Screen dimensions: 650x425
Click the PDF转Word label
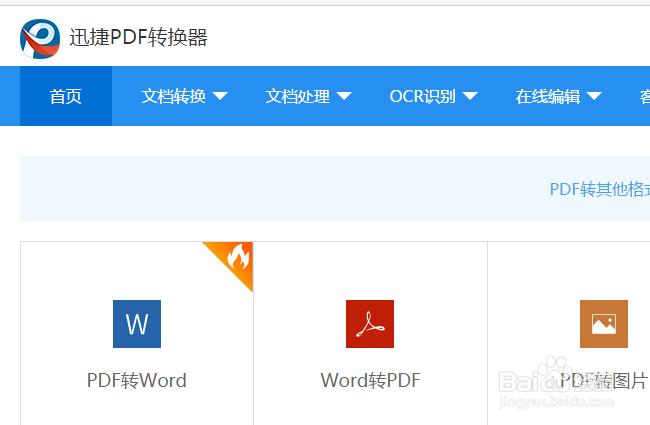click(137, 380)
